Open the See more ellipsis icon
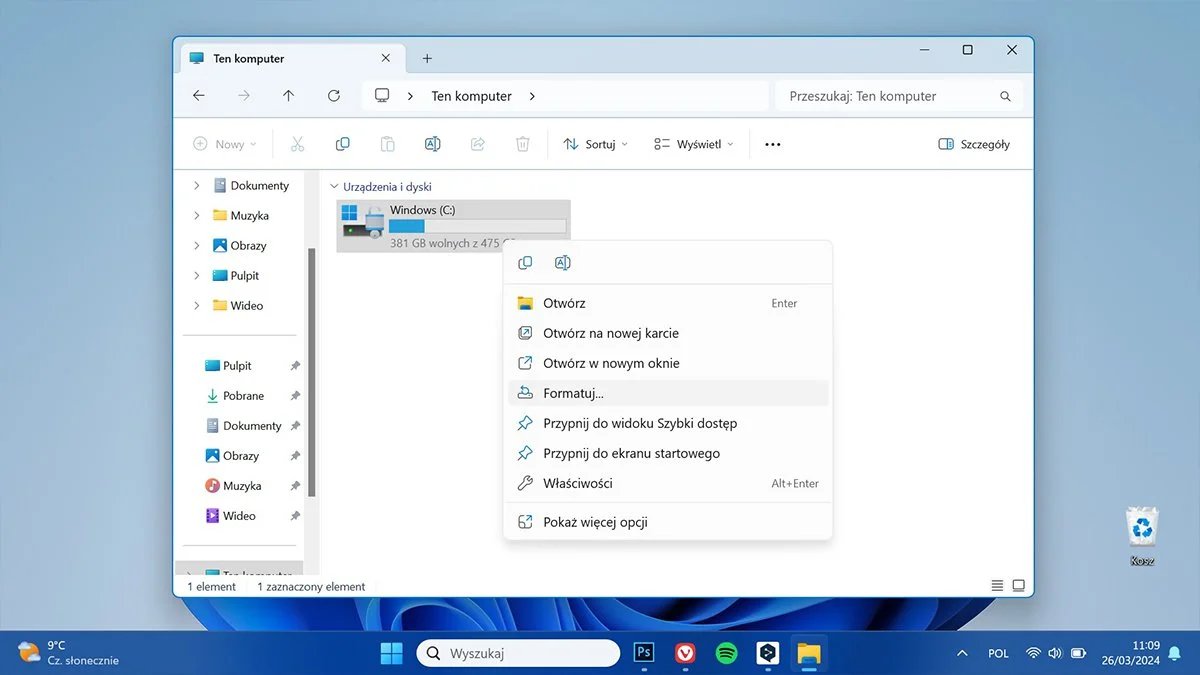Viewport: 1200px width, 675px height. pos(772,143)
